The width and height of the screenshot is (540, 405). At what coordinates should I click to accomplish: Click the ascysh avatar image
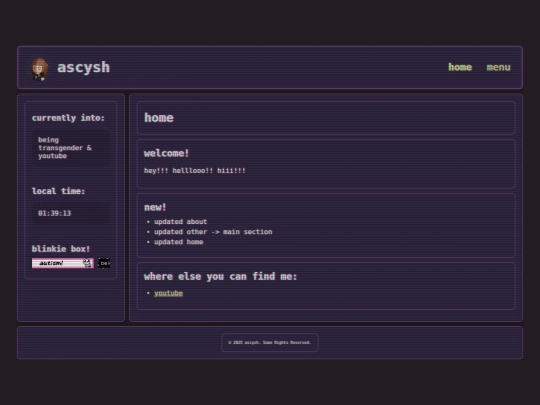(x=40, y=69)
